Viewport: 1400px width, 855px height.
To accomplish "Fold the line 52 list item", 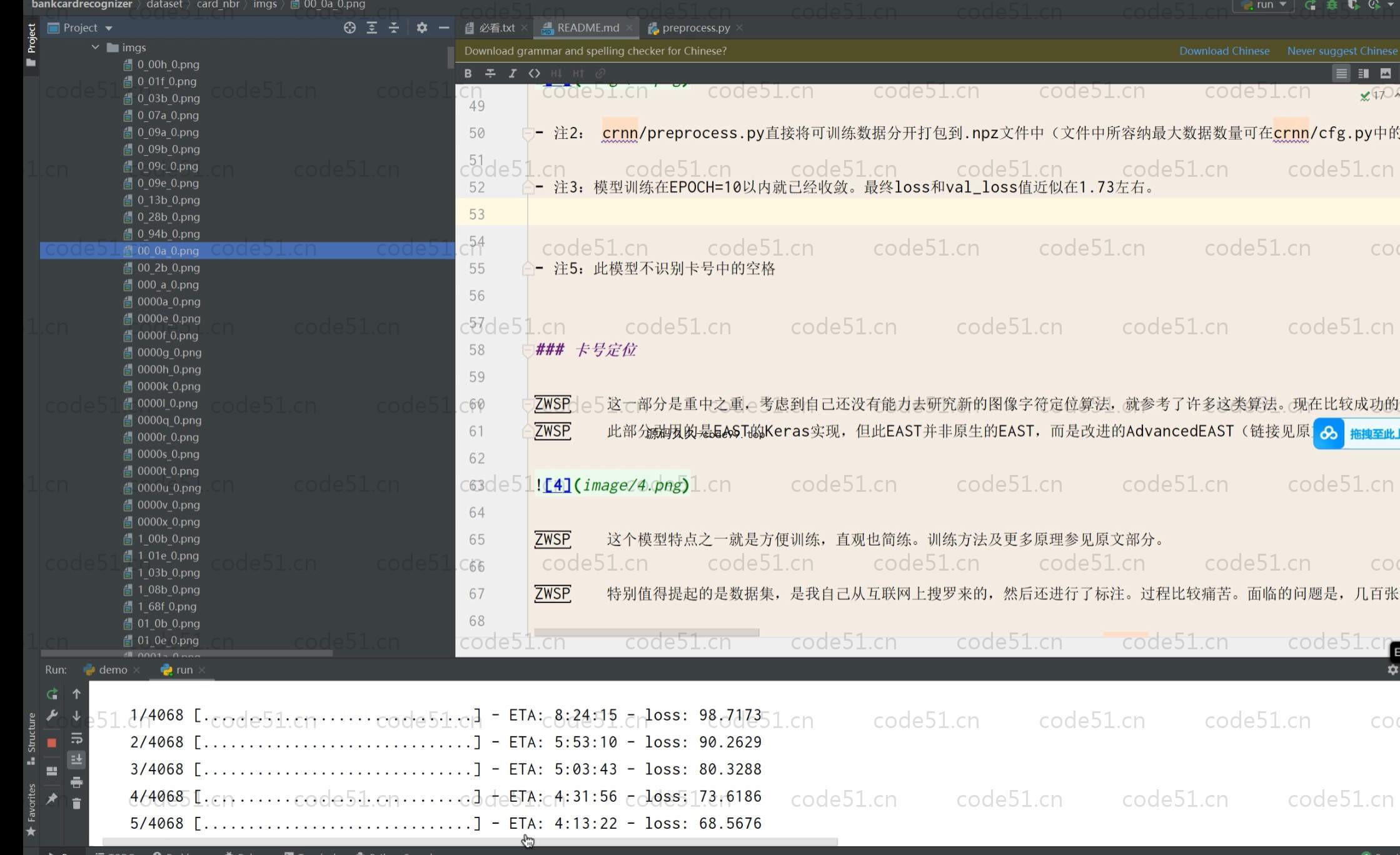I will (528, 187).
